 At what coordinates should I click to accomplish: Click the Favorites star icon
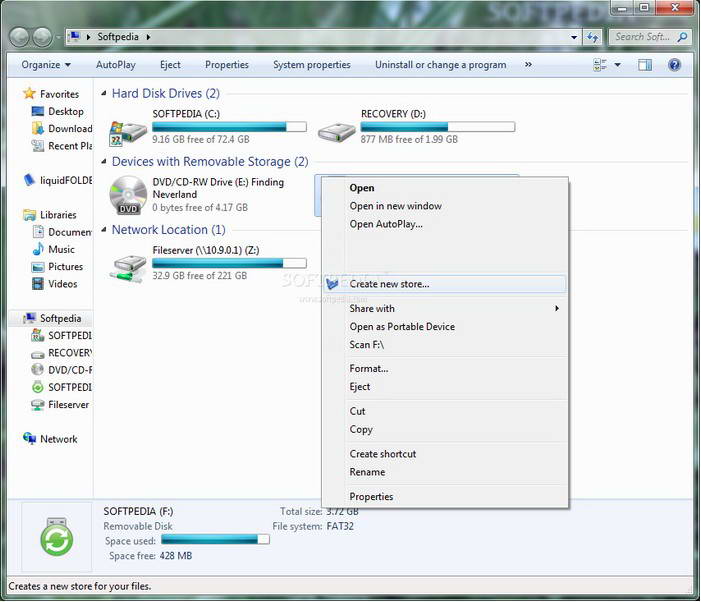point(29,93)
